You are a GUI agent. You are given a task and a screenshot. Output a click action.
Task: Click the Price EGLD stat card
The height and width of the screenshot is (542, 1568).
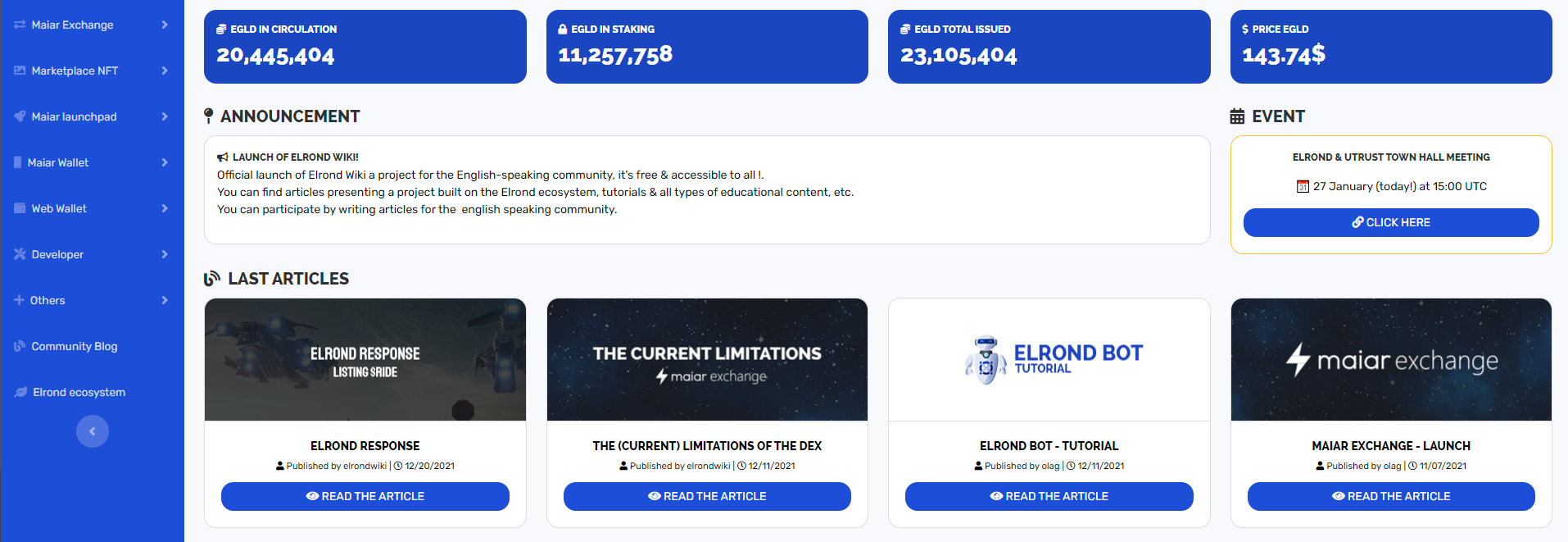[1391, 47]
